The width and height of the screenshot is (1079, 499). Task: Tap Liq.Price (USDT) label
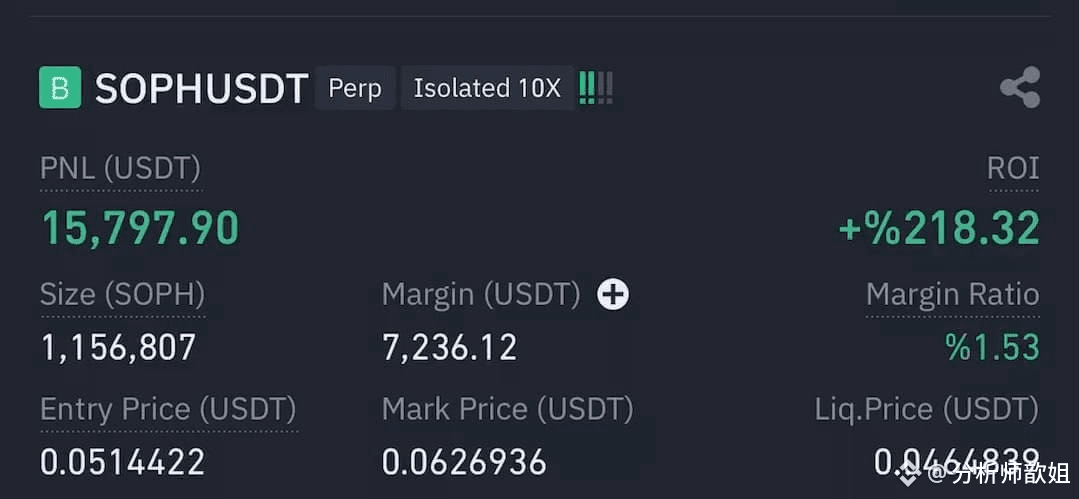(x=927, y=410)
